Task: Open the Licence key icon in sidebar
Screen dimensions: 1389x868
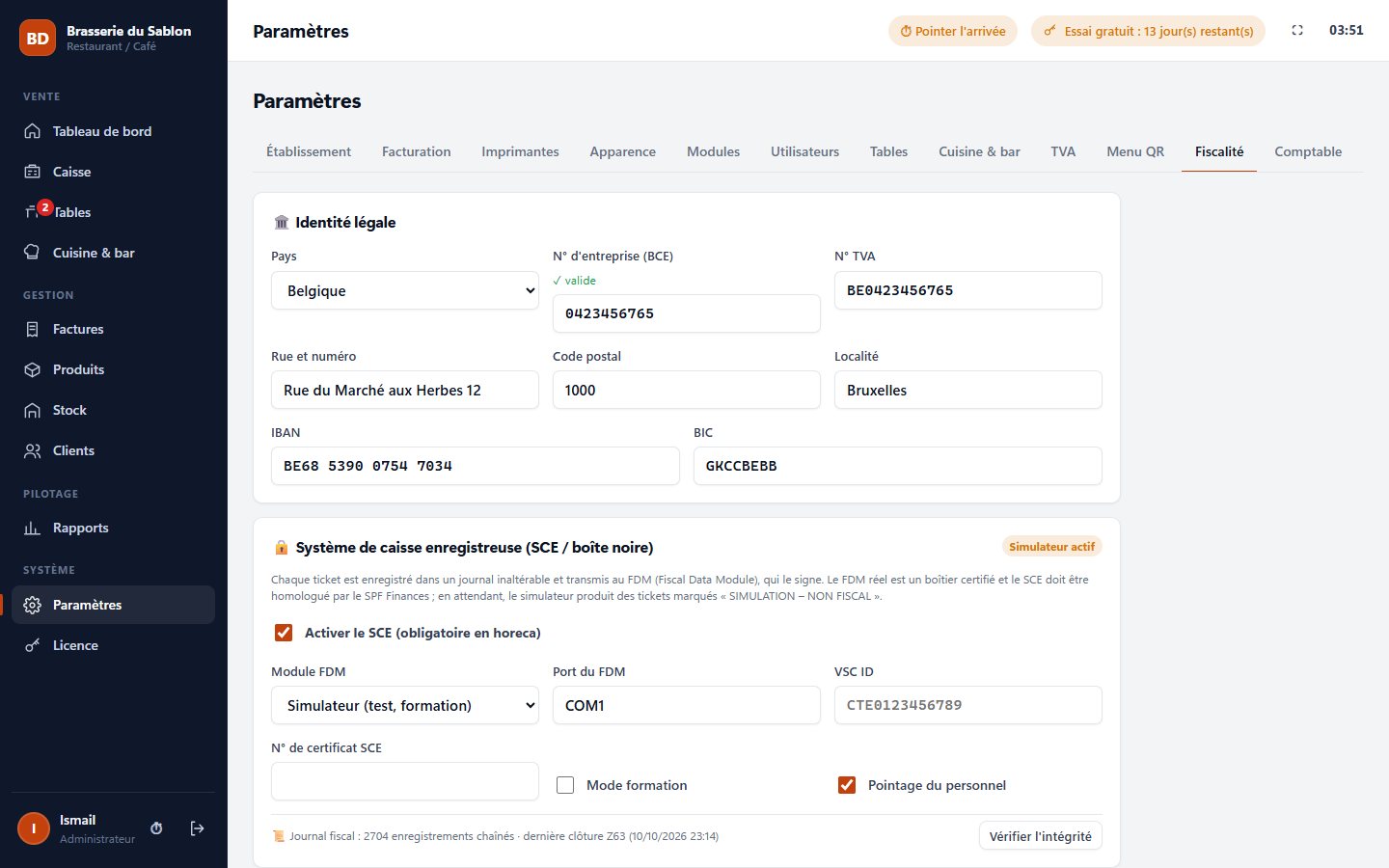Action: click(32, 645)
